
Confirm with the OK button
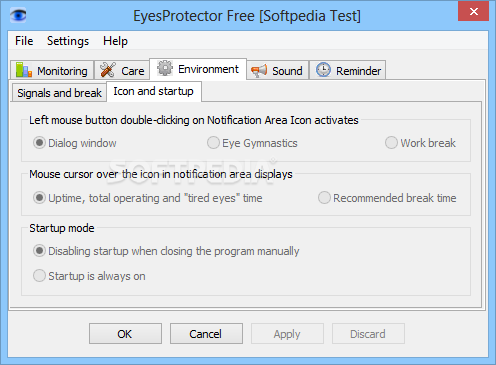[125, 333]
